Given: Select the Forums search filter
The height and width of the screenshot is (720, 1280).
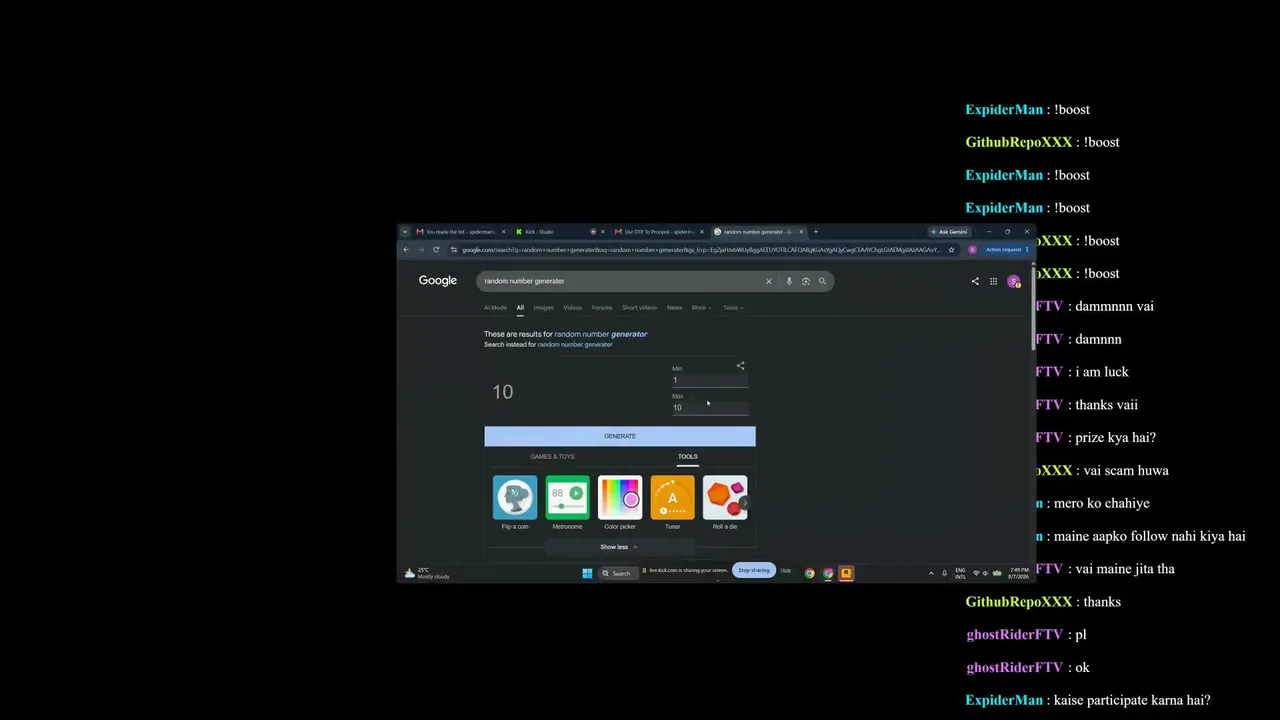Looking at the screenshot, I should click(x=602, y=308).
